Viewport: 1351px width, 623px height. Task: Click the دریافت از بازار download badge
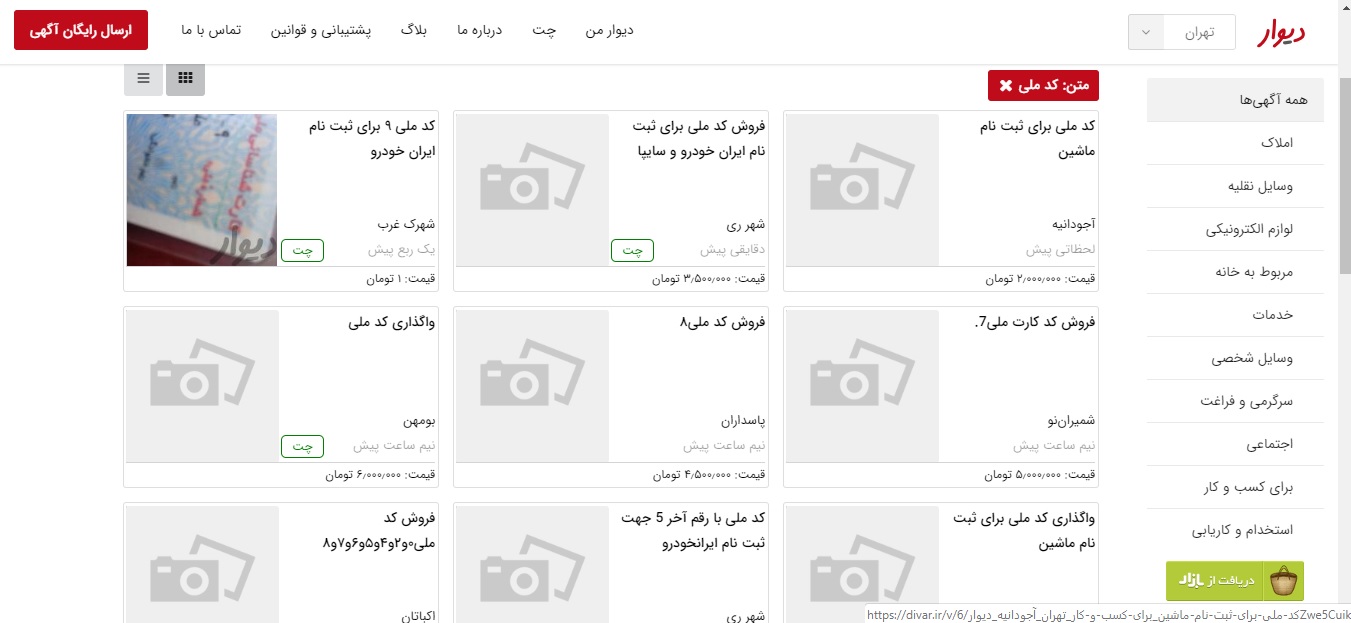coord(1235,581)
